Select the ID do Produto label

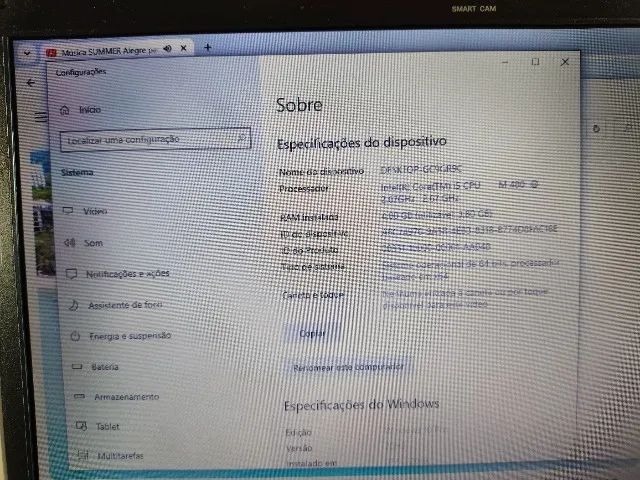pos(310,250)
